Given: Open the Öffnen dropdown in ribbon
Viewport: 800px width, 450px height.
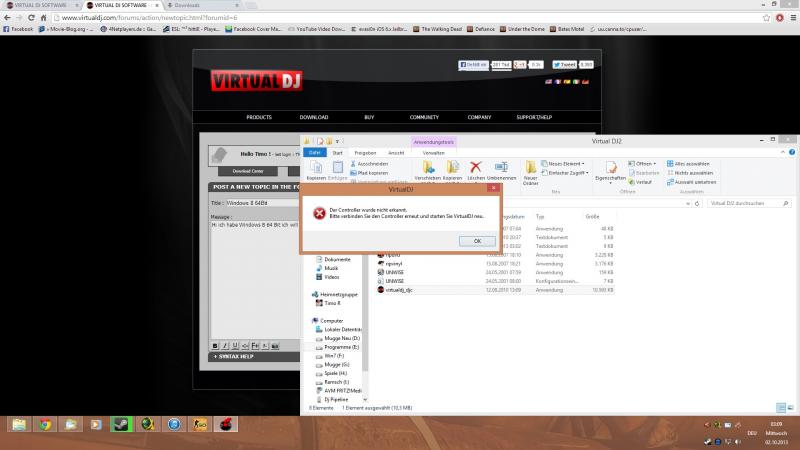Looking at the screenshot, I should click(x=642, y=164).
